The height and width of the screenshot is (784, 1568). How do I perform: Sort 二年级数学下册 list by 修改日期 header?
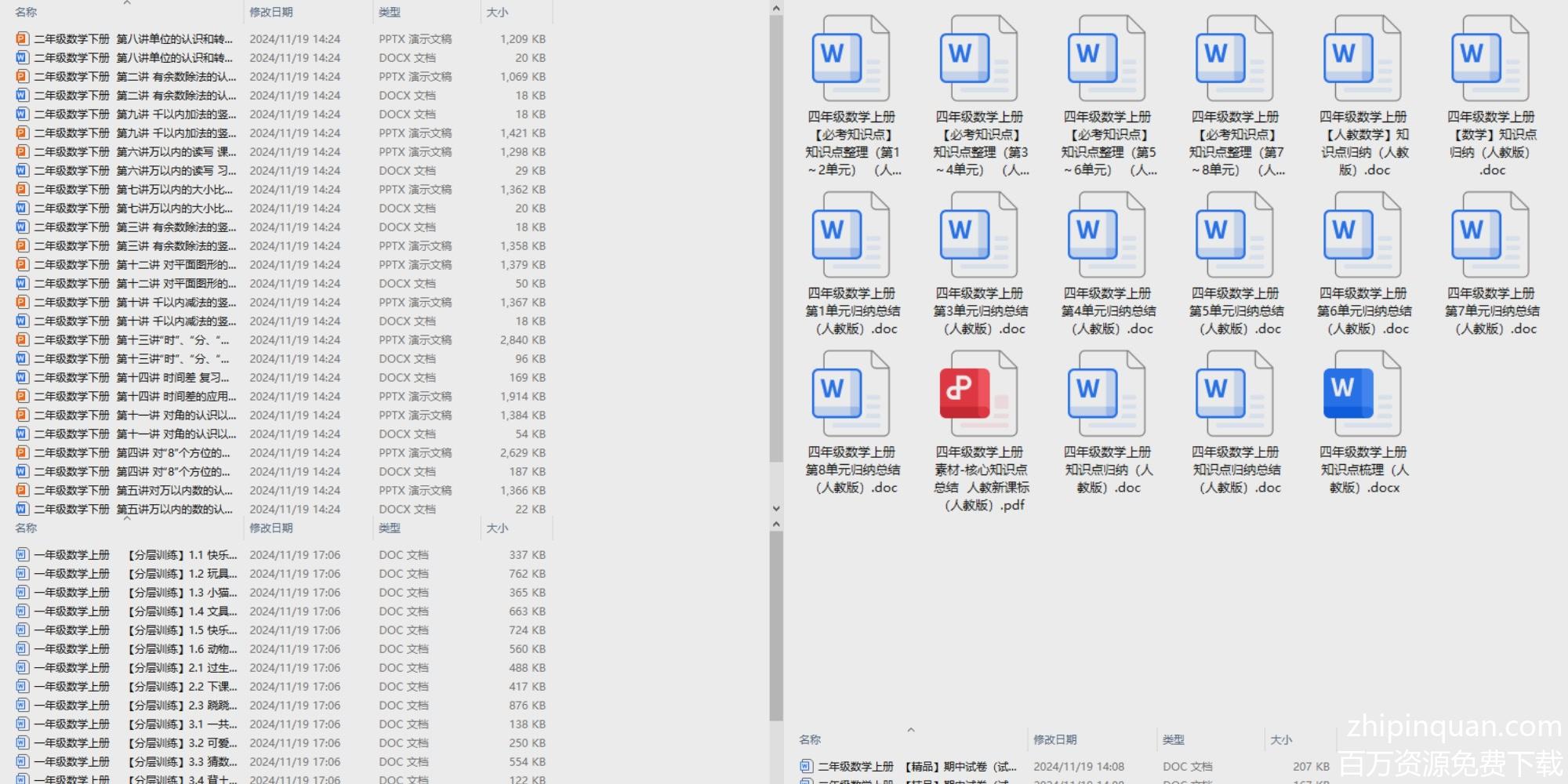pos(271,13)
